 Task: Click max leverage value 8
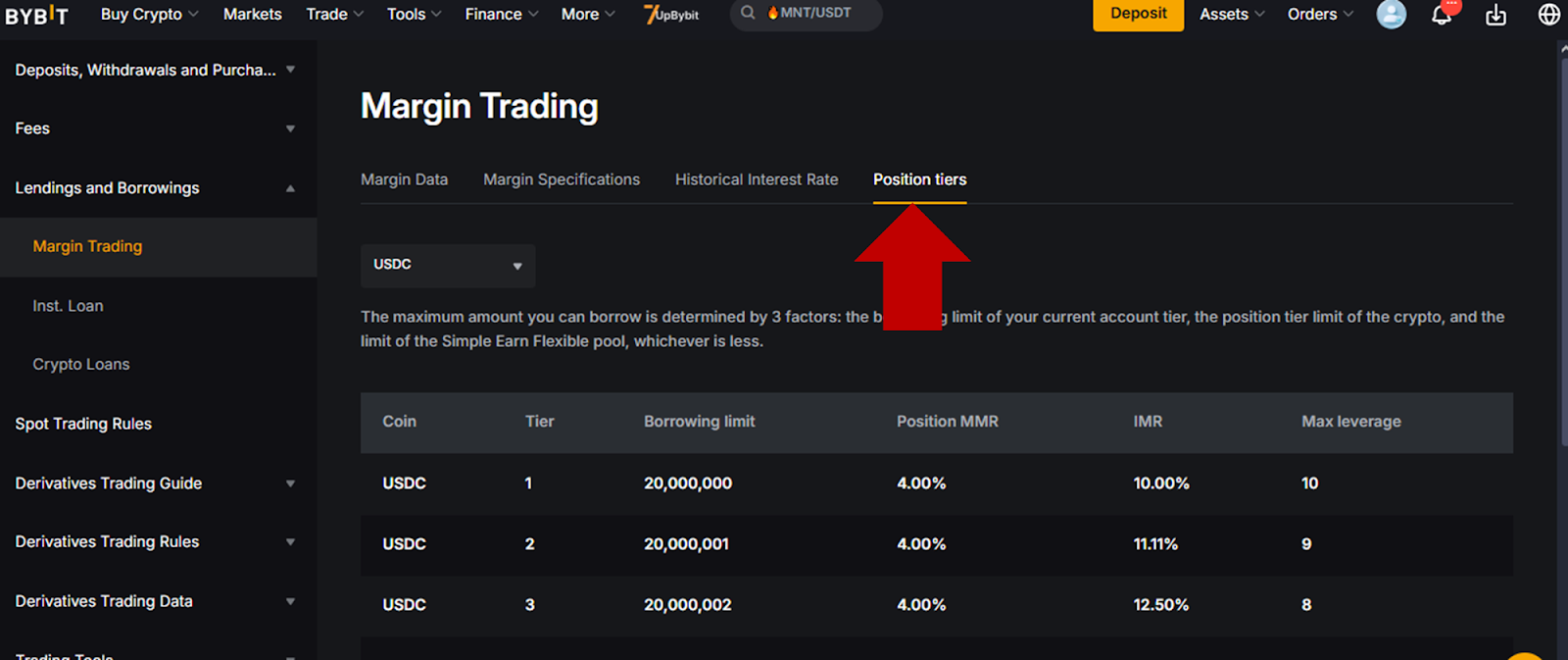1306,605
